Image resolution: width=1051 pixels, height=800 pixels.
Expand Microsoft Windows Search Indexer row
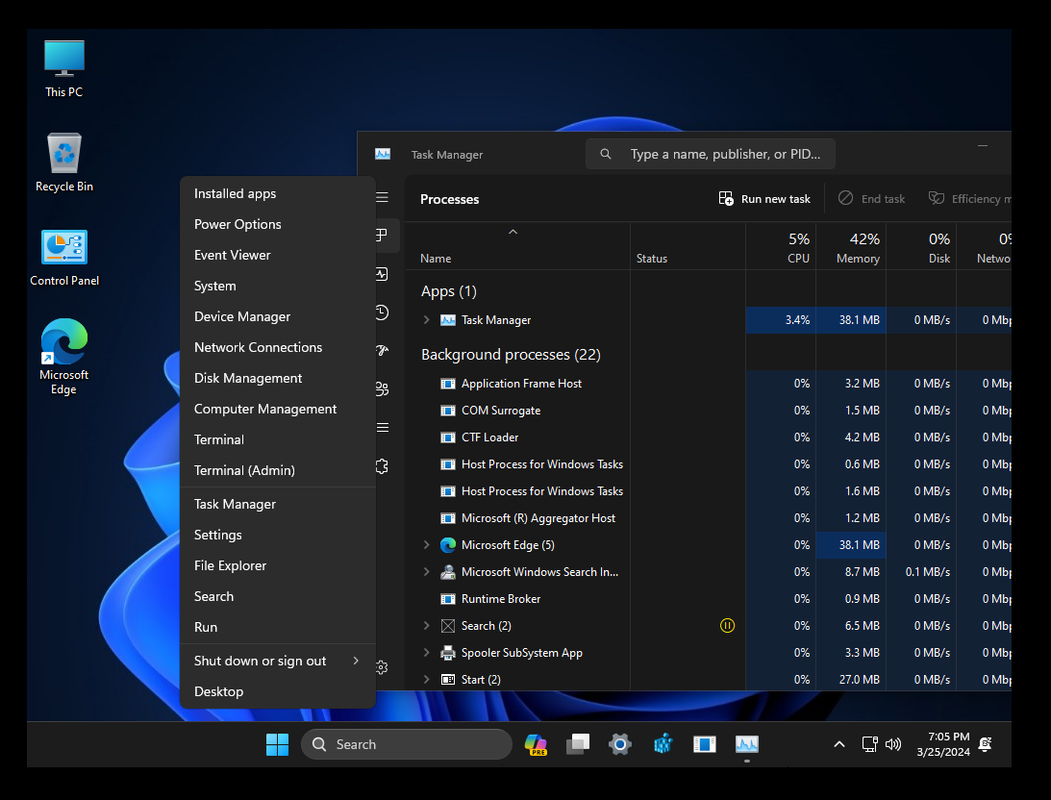[426, 572]
